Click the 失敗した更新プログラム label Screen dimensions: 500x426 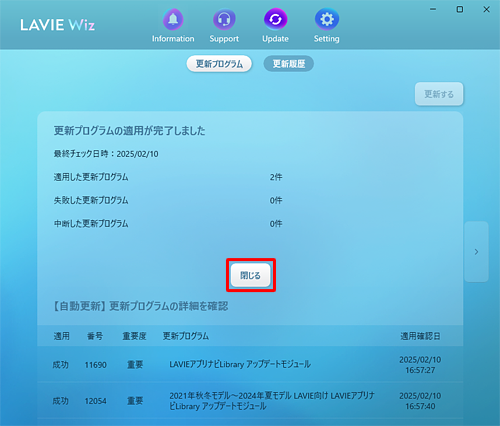coord(91,200)
